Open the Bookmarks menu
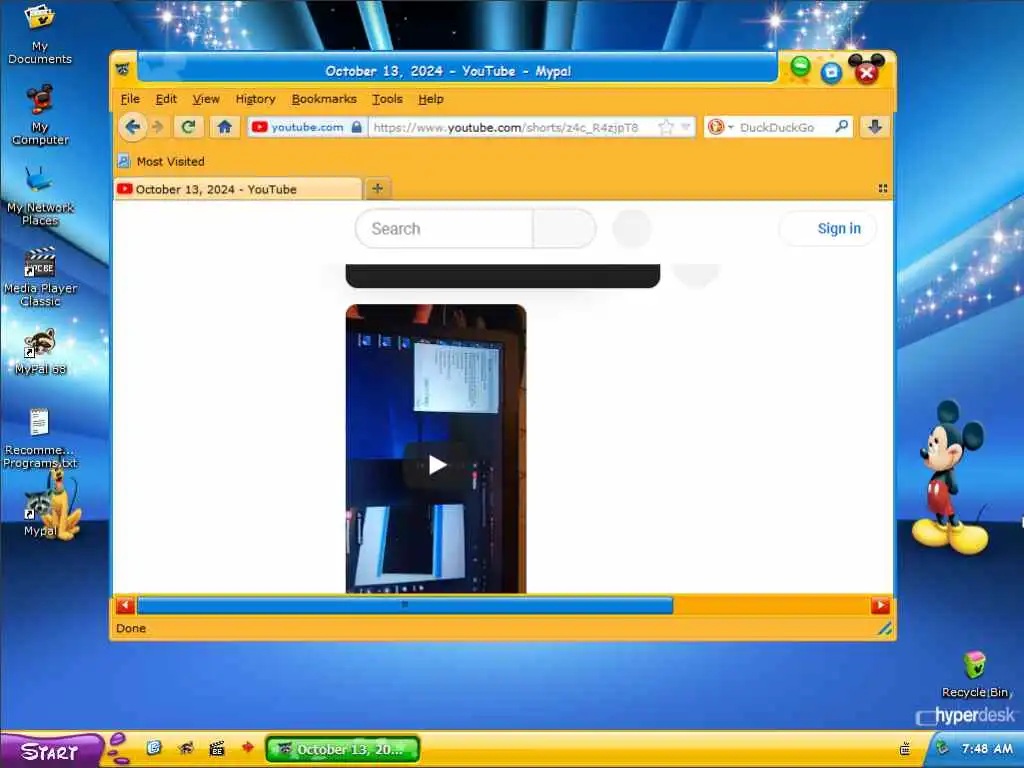The height and width of the screenshot is (768, 1024). pyautogui.click(x=324, y=99)
